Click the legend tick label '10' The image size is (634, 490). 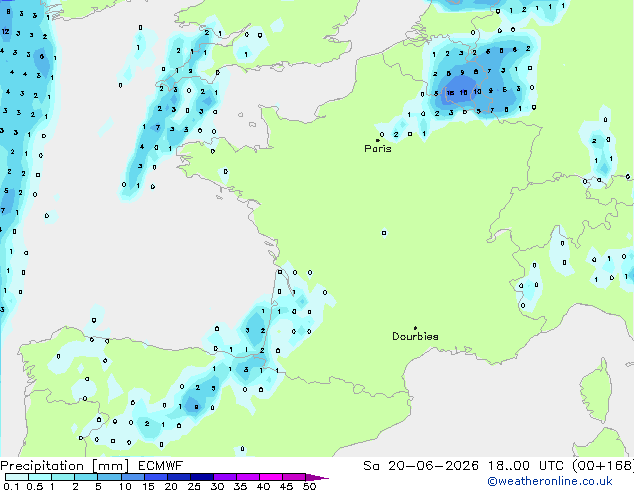(x=125, y=486)
